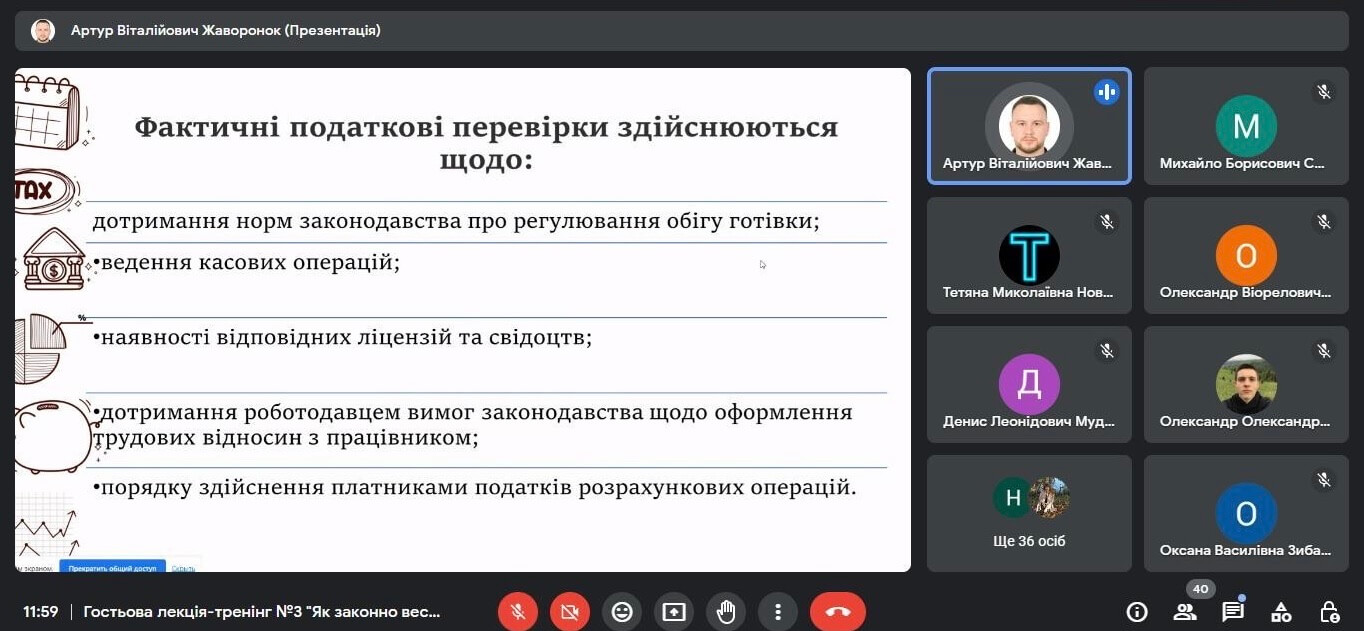Viewport: 1364px width, 631px height.
Task: Click Тетяна Миколаївна's participant tile
Action: pyautogui.click(x=1029, y=255)
